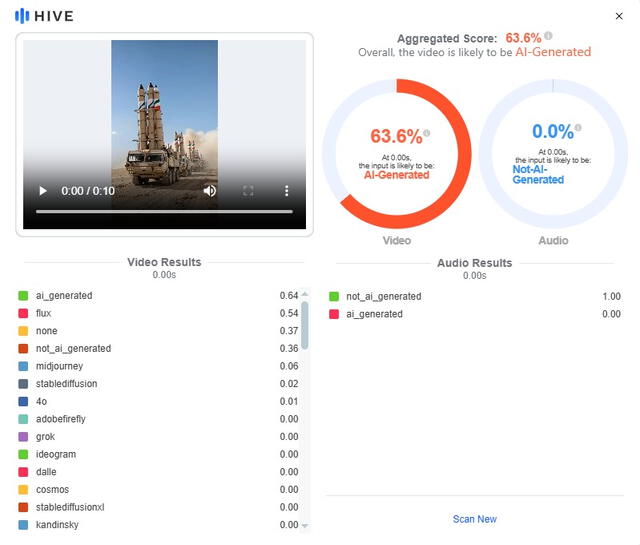Select the 'stablediffusion' result label
This screenshot has width=640, height=545.
click(67, 384)
